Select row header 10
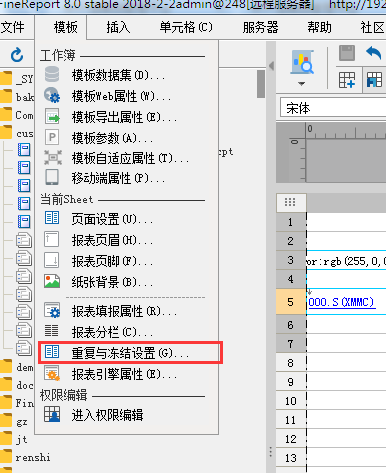 click(x=290, y=401)
